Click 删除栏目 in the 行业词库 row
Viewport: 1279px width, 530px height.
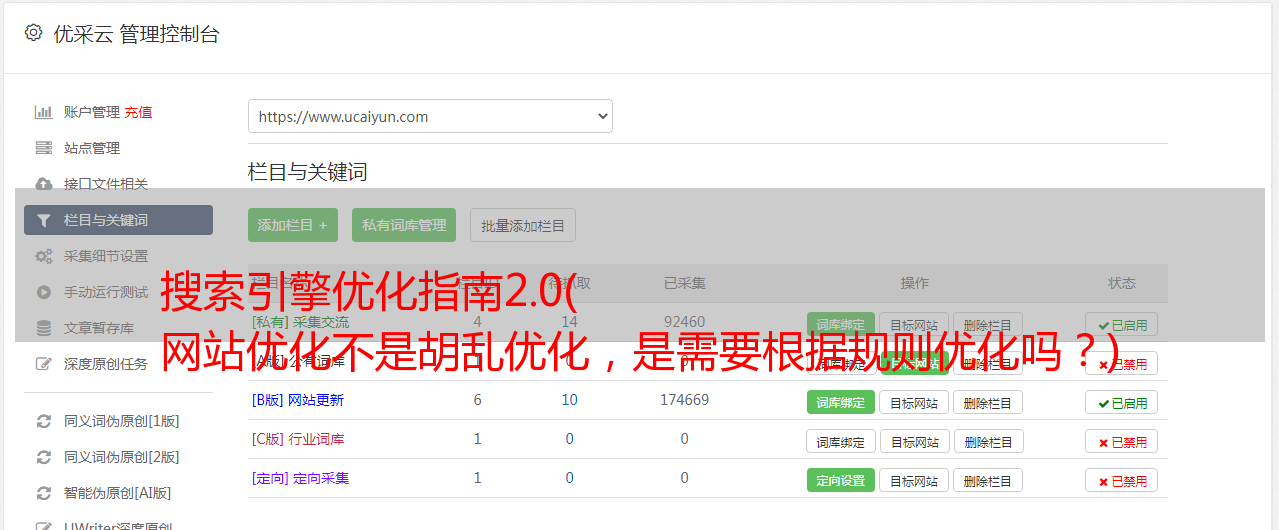[988, 441]
